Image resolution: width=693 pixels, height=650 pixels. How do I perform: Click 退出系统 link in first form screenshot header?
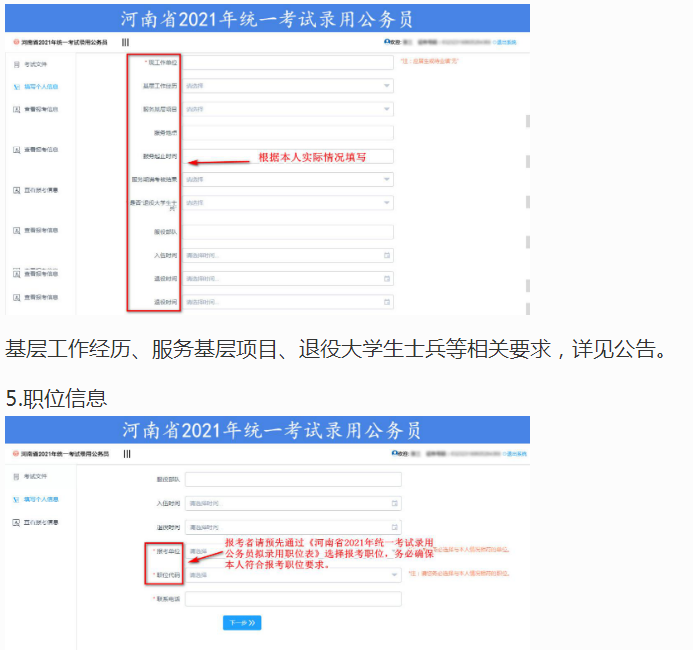pyautogui.click(x=506, y=42)
